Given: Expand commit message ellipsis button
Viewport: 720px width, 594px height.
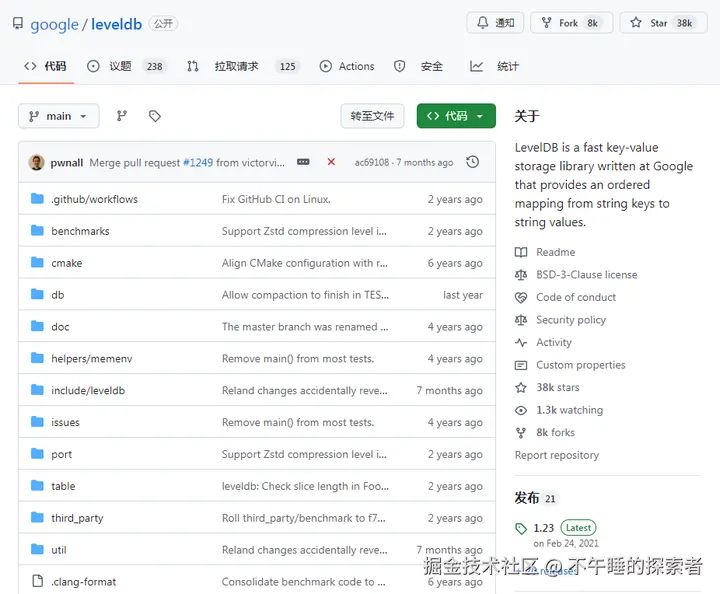Looking at the screenshot, I should [303, 162].
